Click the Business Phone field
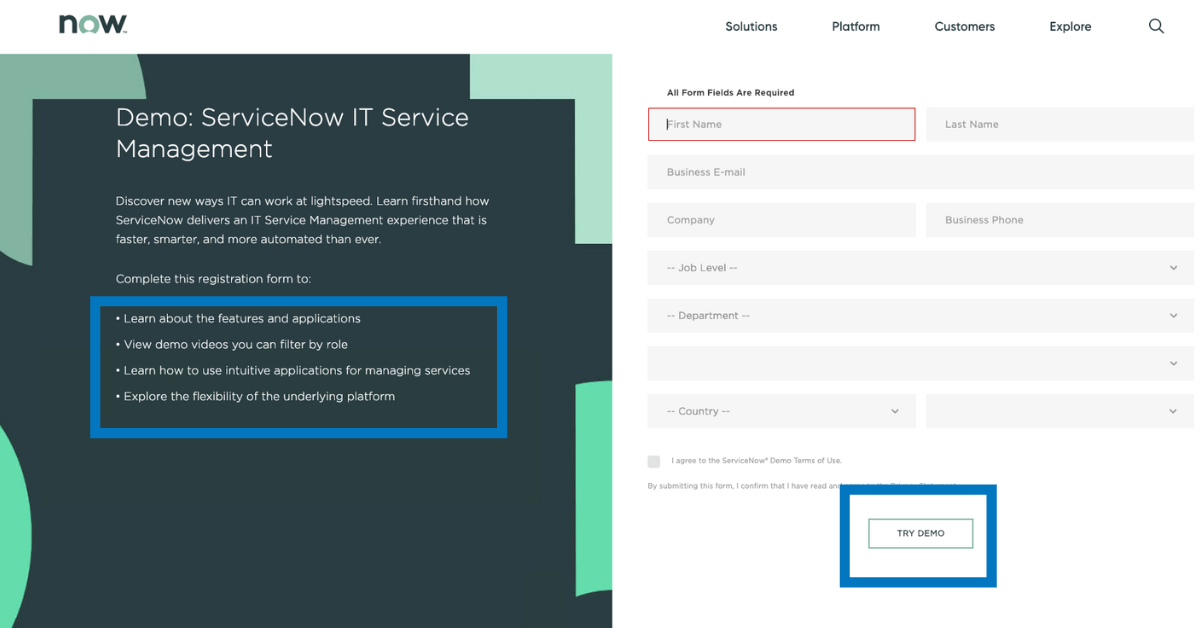The image size is (1200, 628). [1060, 220]
